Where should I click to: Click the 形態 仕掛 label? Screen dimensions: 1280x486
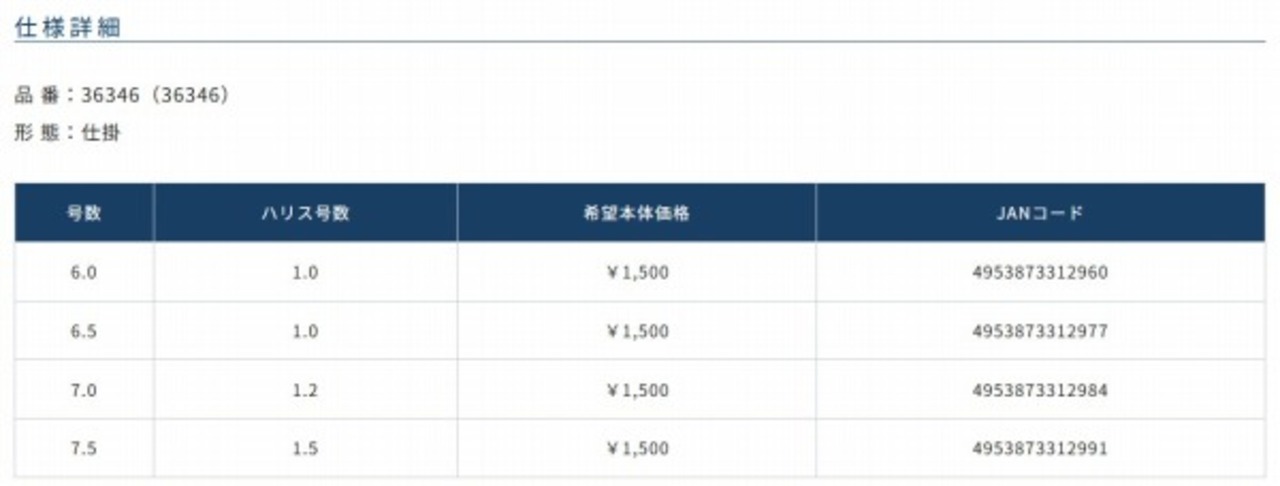tap(67, 132)
